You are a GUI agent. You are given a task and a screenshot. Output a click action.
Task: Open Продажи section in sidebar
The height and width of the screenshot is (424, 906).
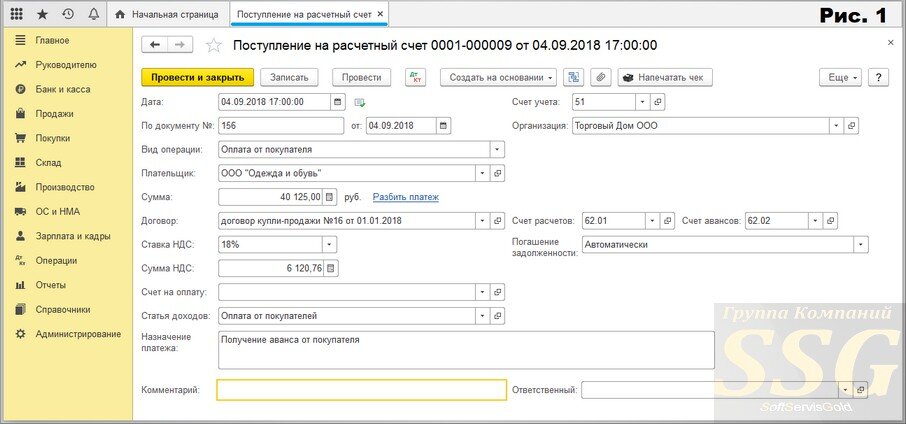click(54, 114)
